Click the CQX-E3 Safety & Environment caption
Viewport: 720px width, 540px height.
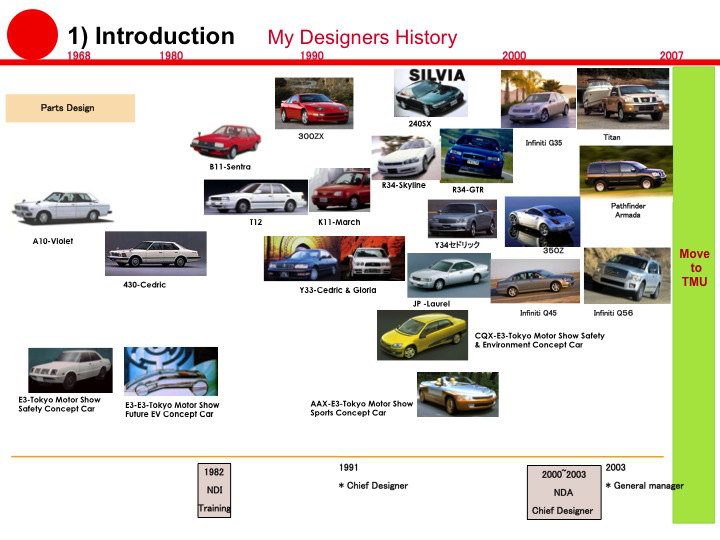[540, 340]
